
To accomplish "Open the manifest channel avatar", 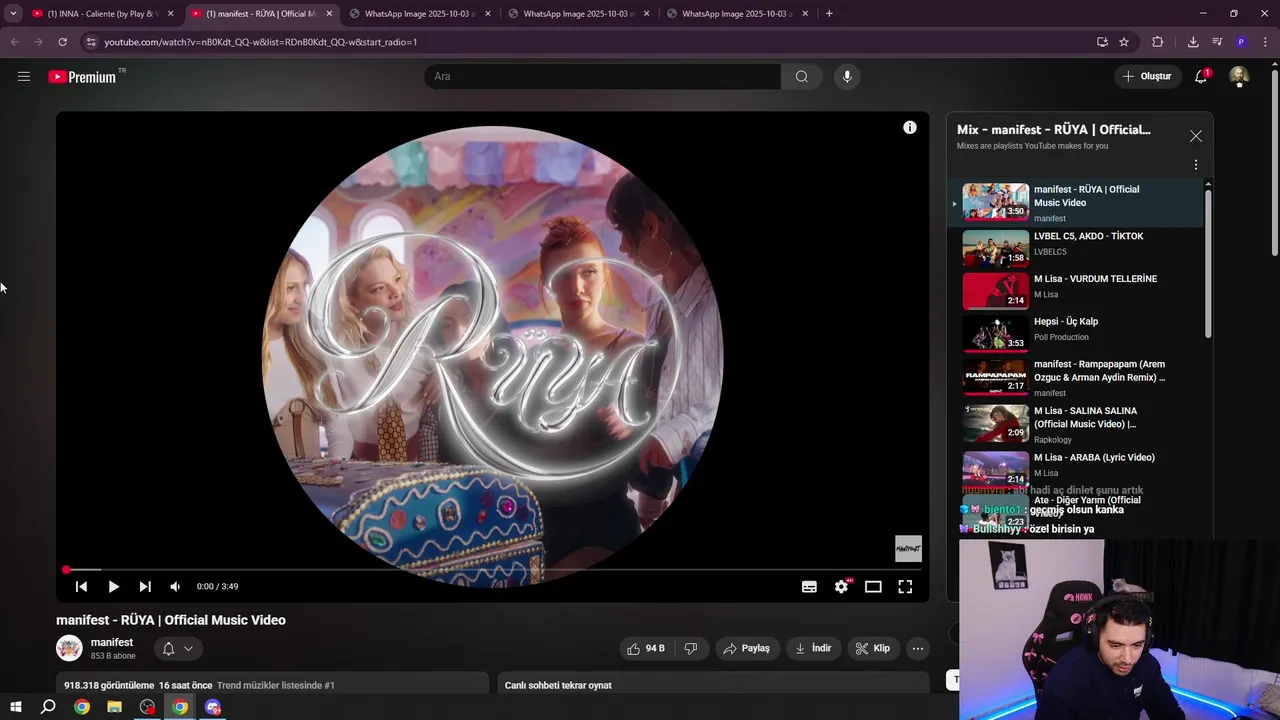I will (x=69, y=648).
